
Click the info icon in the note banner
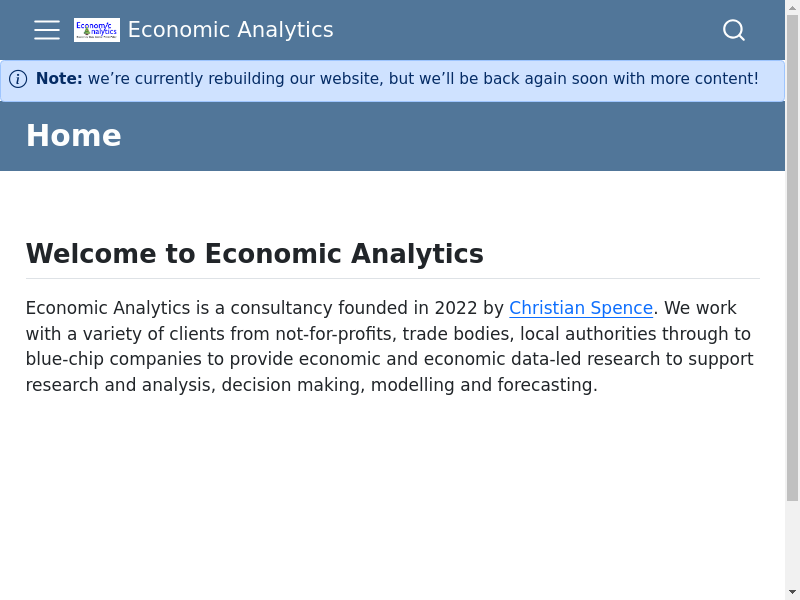pyautogui.click(x=18, y=79)
